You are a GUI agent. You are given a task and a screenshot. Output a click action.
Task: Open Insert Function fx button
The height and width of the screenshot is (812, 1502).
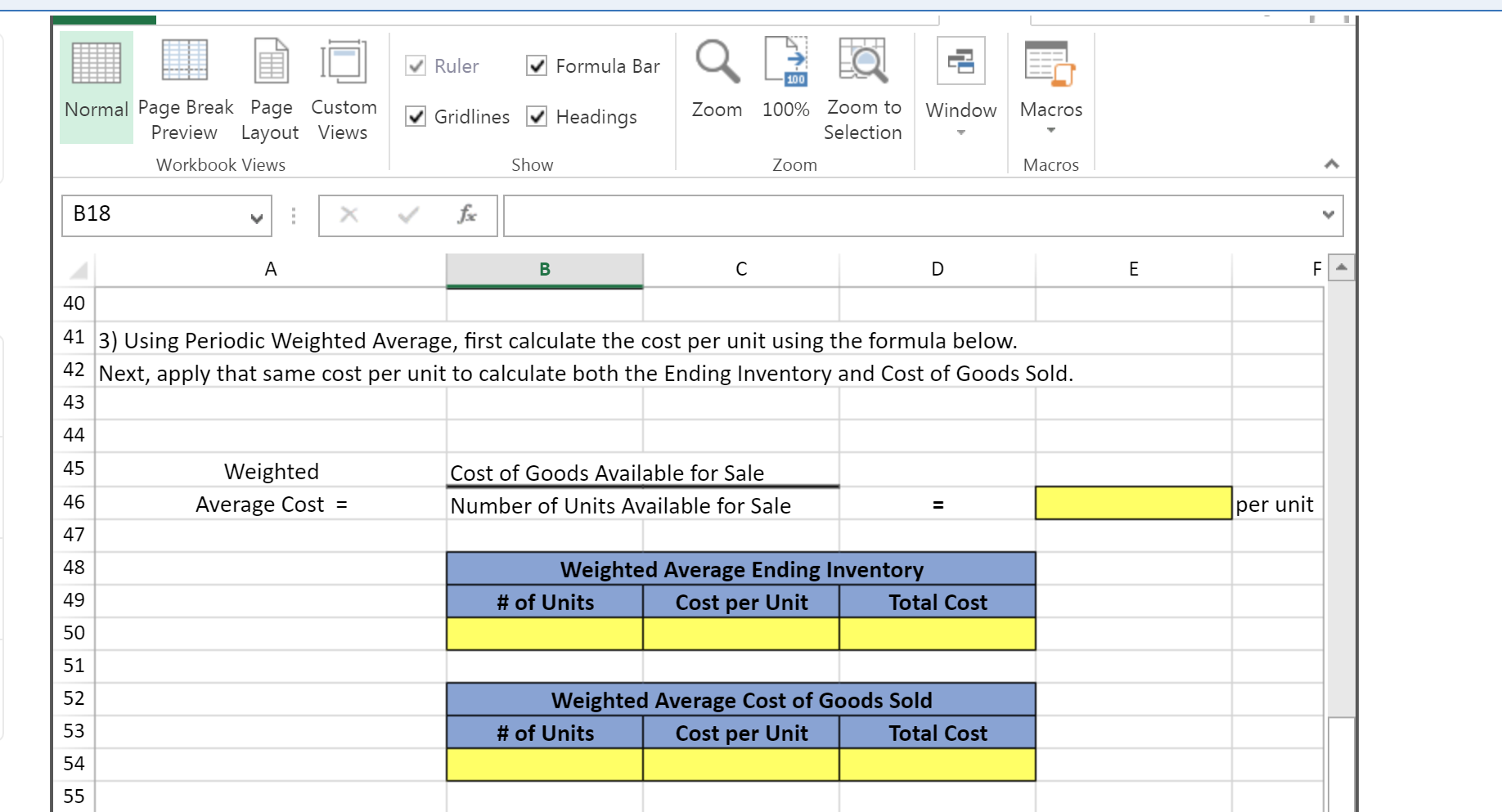466,215
